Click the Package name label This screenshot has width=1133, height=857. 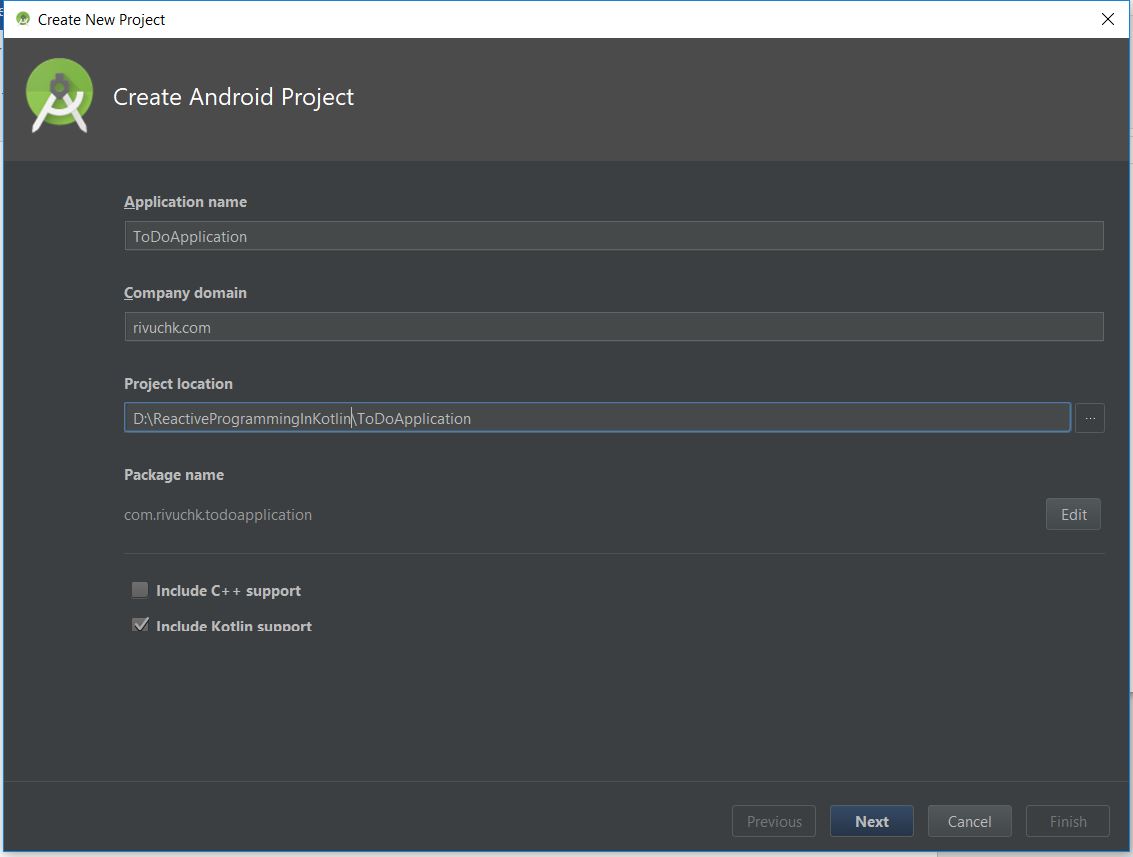pos(174,475)
